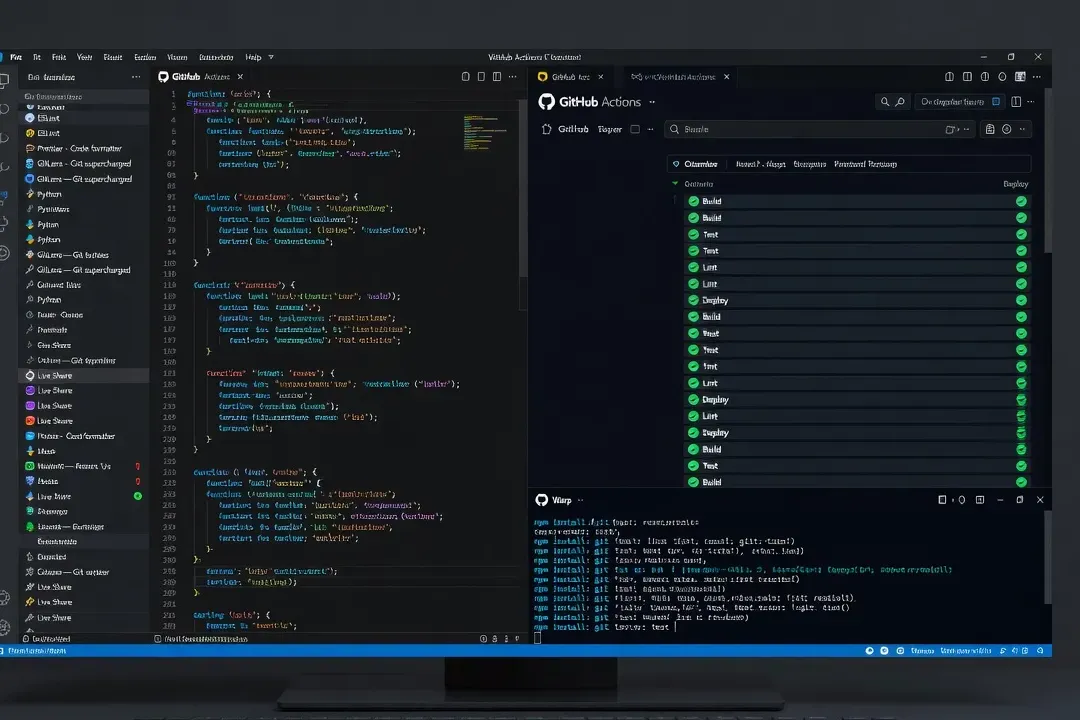Focus the search field in the GitHub Actions panel

tap(820, 129)
